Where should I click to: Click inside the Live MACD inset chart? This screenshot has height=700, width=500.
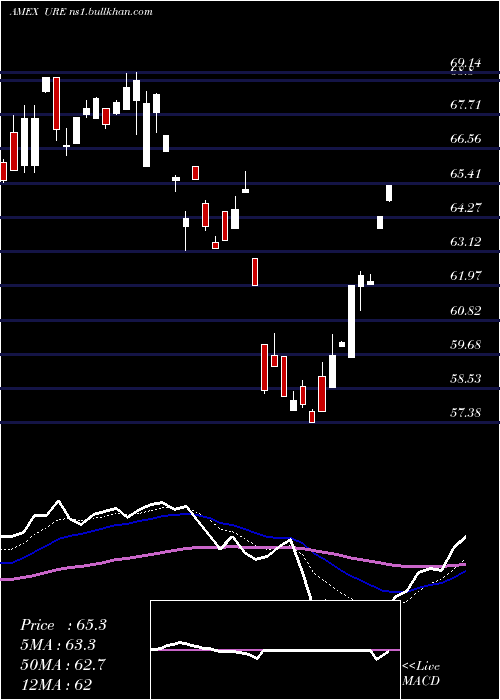(x=275, y=650)
